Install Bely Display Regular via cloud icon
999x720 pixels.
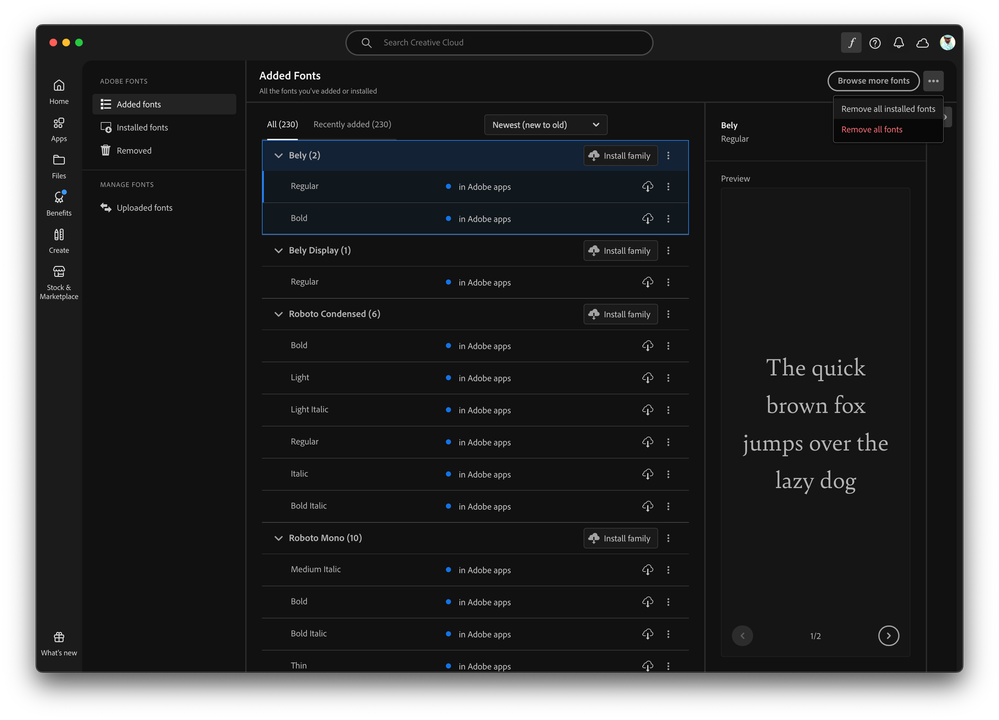647,282
